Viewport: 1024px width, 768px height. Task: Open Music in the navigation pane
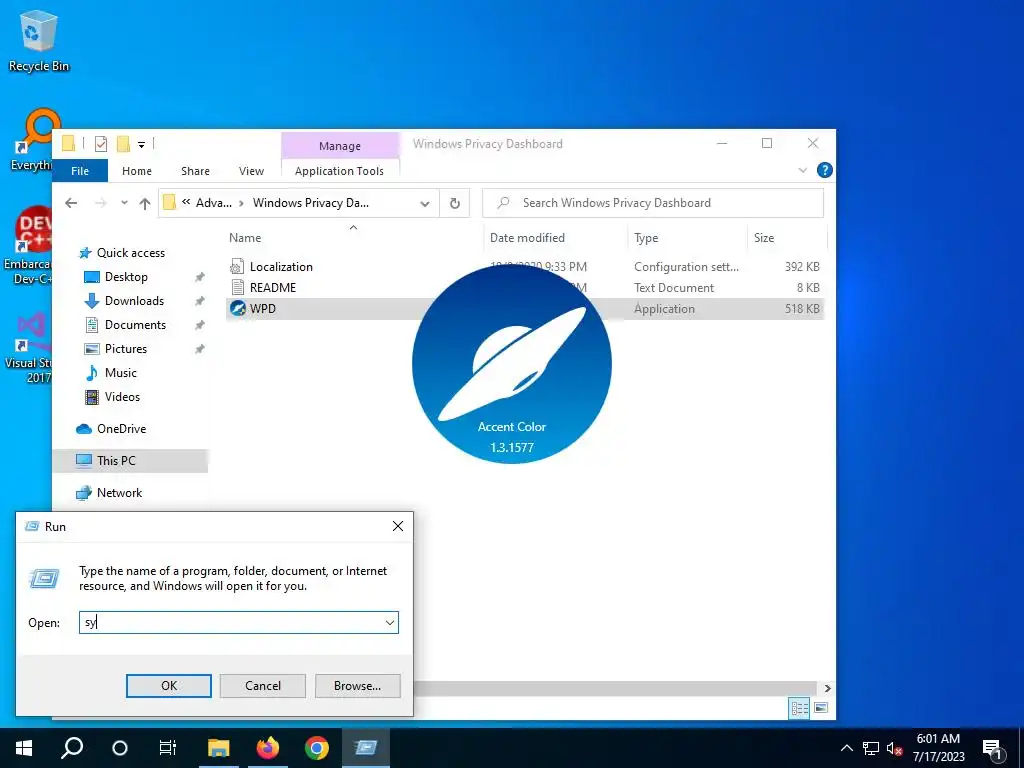click(120, 373)
